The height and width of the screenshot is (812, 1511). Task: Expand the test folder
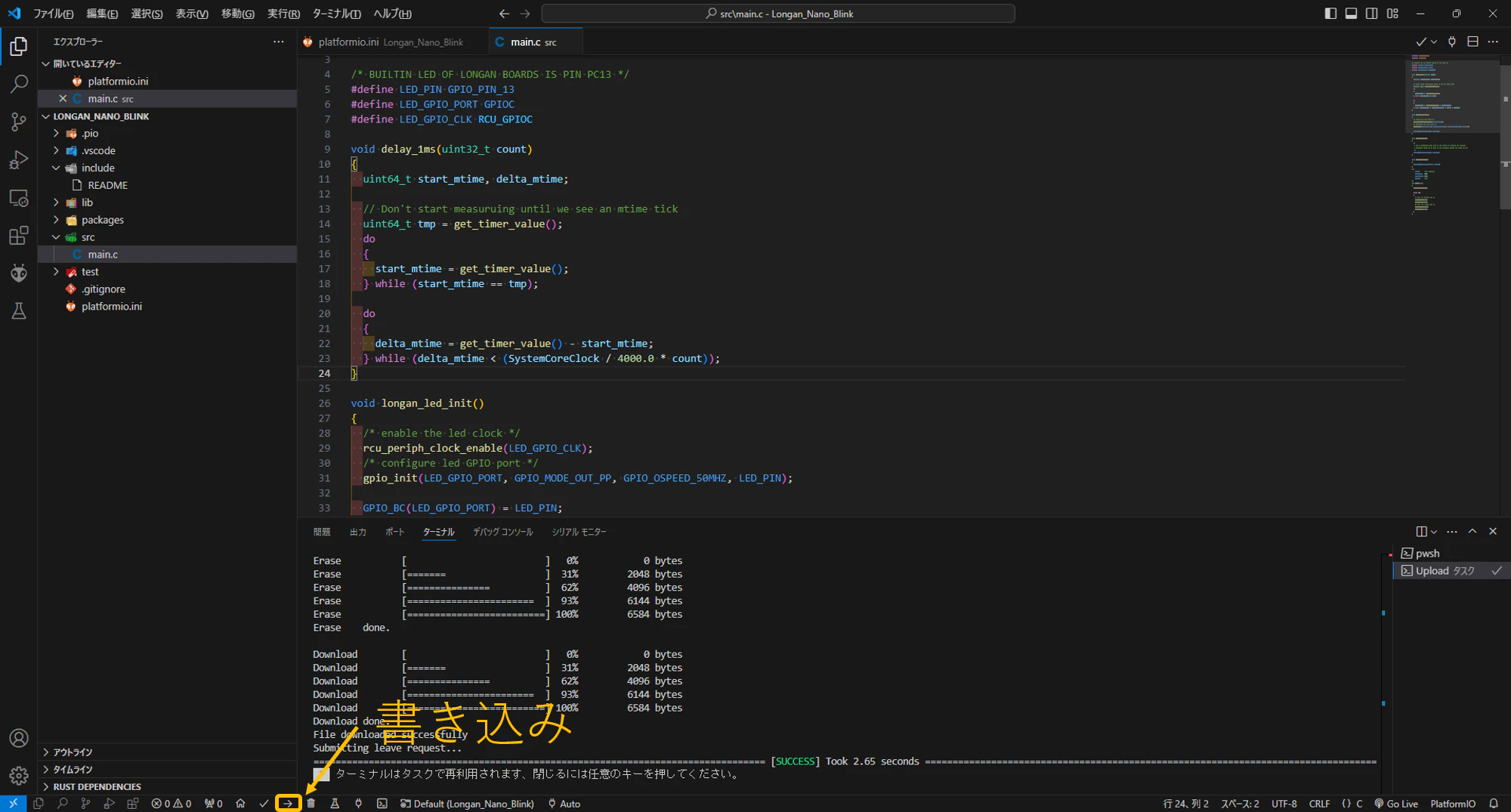(x=56, y=272)
